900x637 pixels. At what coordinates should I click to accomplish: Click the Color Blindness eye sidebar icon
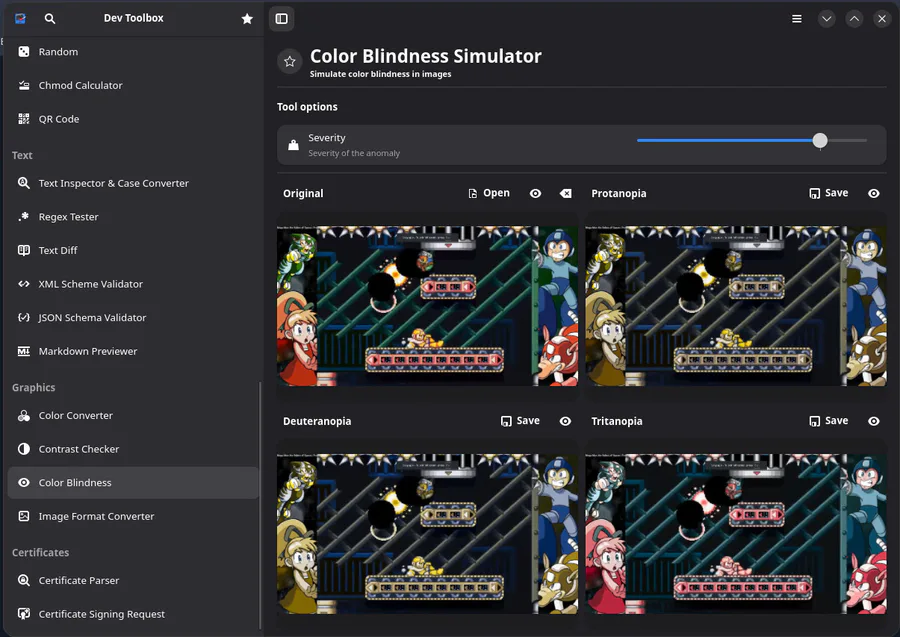24,483
